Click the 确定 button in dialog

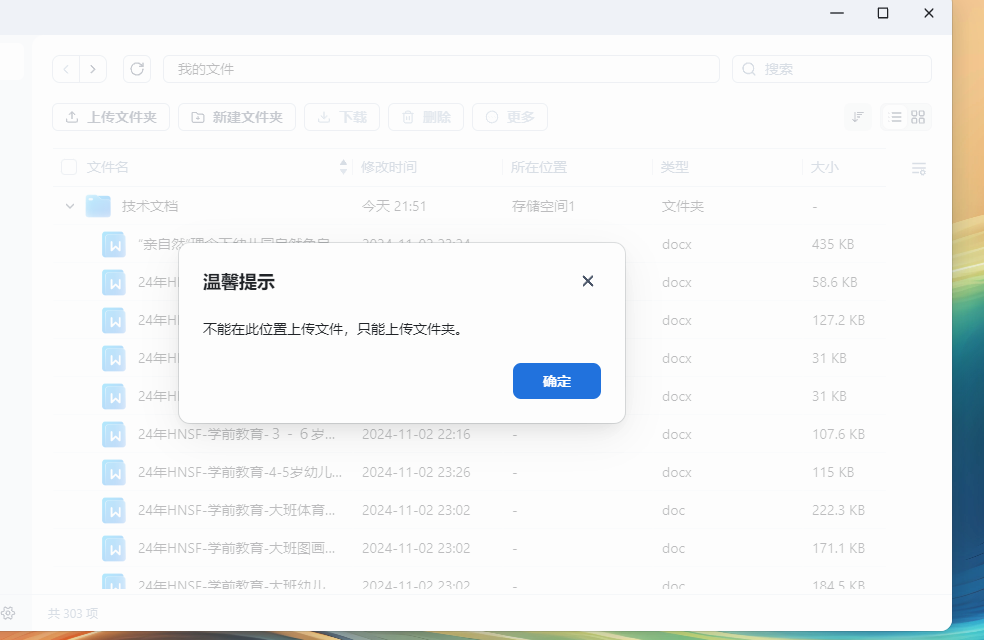pos(556,381)
